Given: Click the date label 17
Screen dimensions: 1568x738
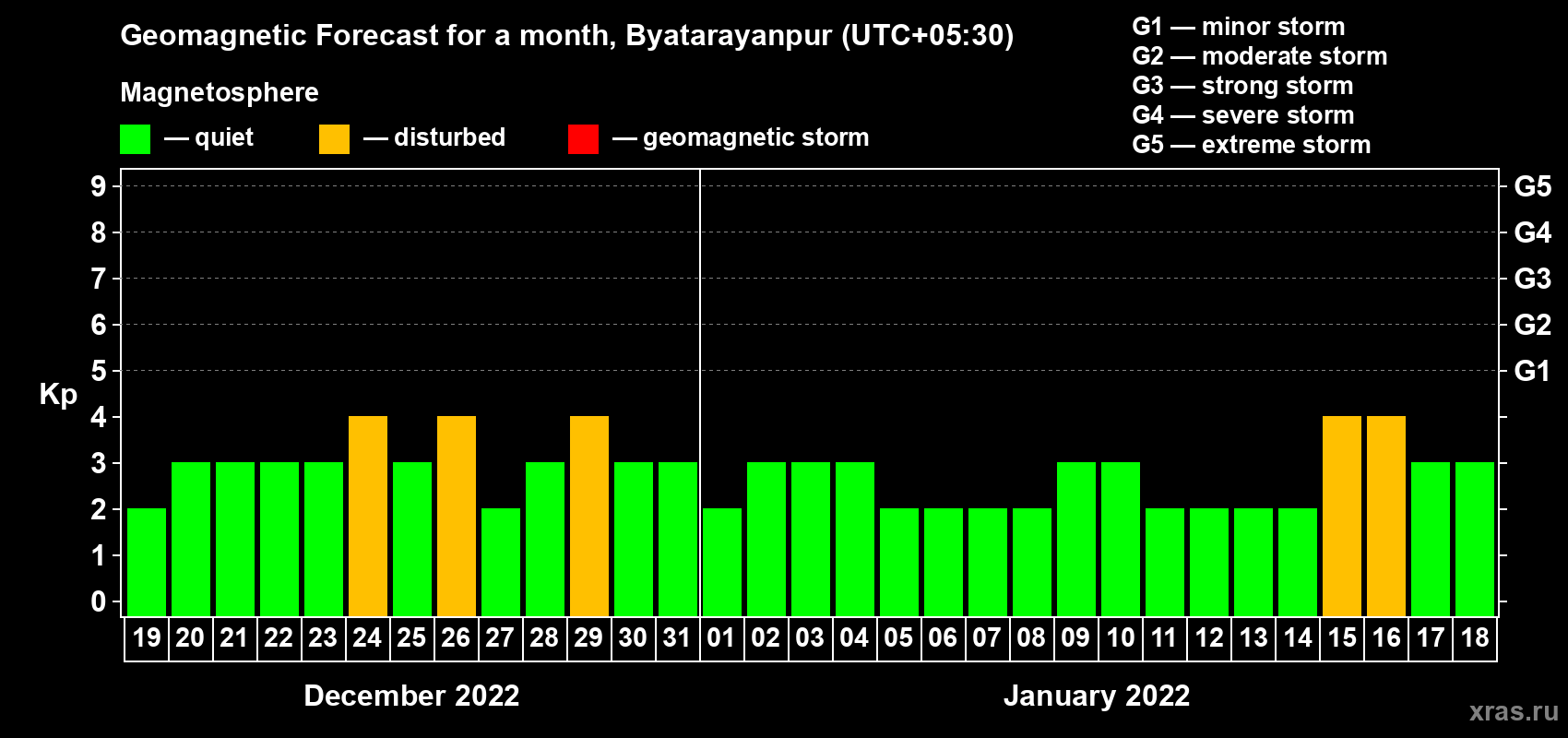Looking at the screenshot, I should 1431,637.
